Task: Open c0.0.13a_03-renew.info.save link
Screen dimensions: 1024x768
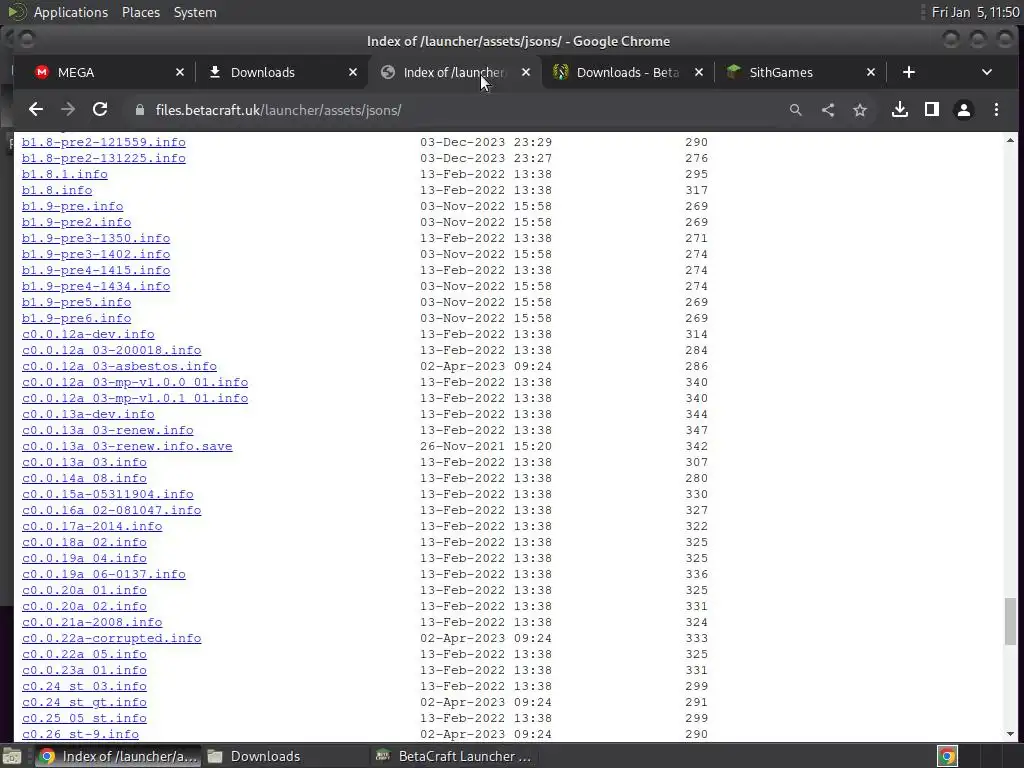Action: [x=127, y=446]
